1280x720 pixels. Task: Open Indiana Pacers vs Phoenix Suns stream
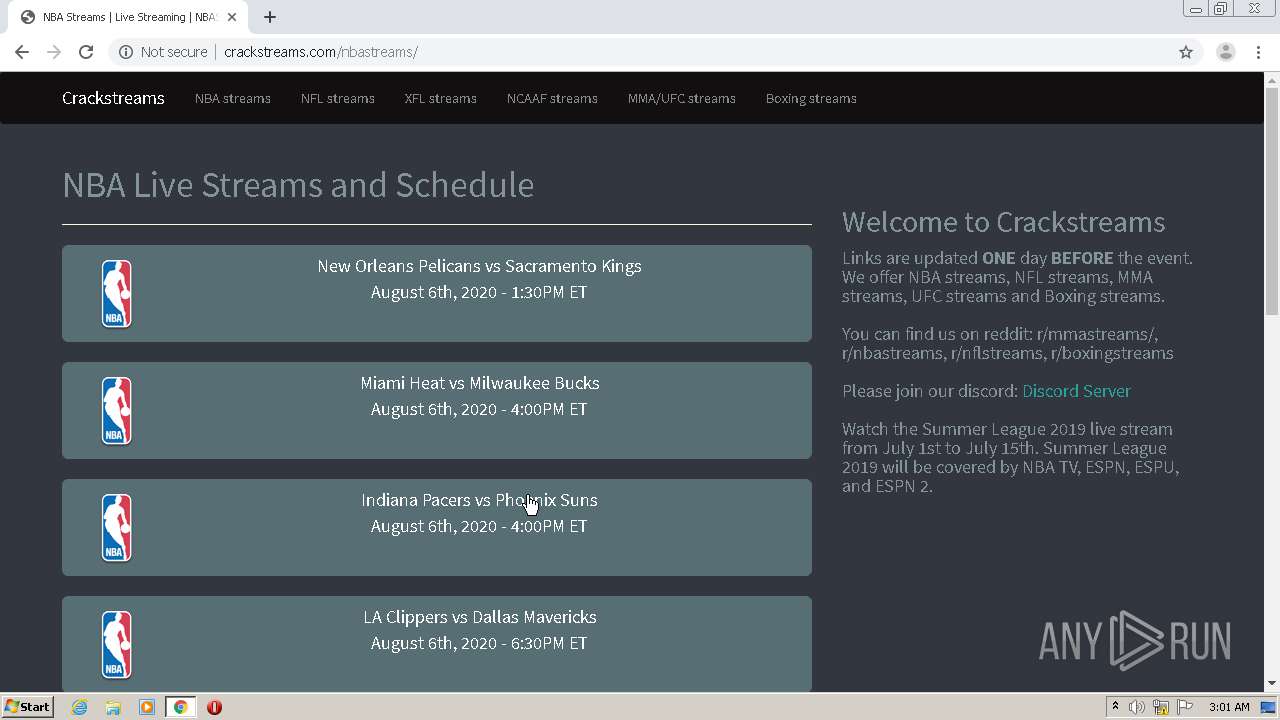[437, 527]
